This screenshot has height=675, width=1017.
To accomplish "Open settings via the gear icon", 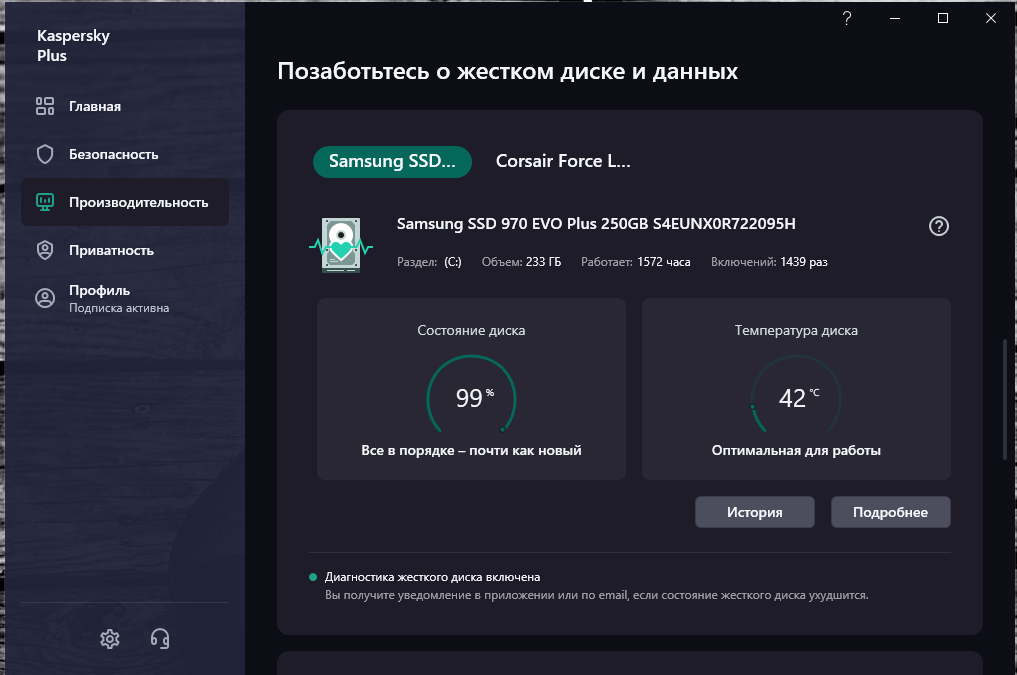I will (x=110, y=639).
